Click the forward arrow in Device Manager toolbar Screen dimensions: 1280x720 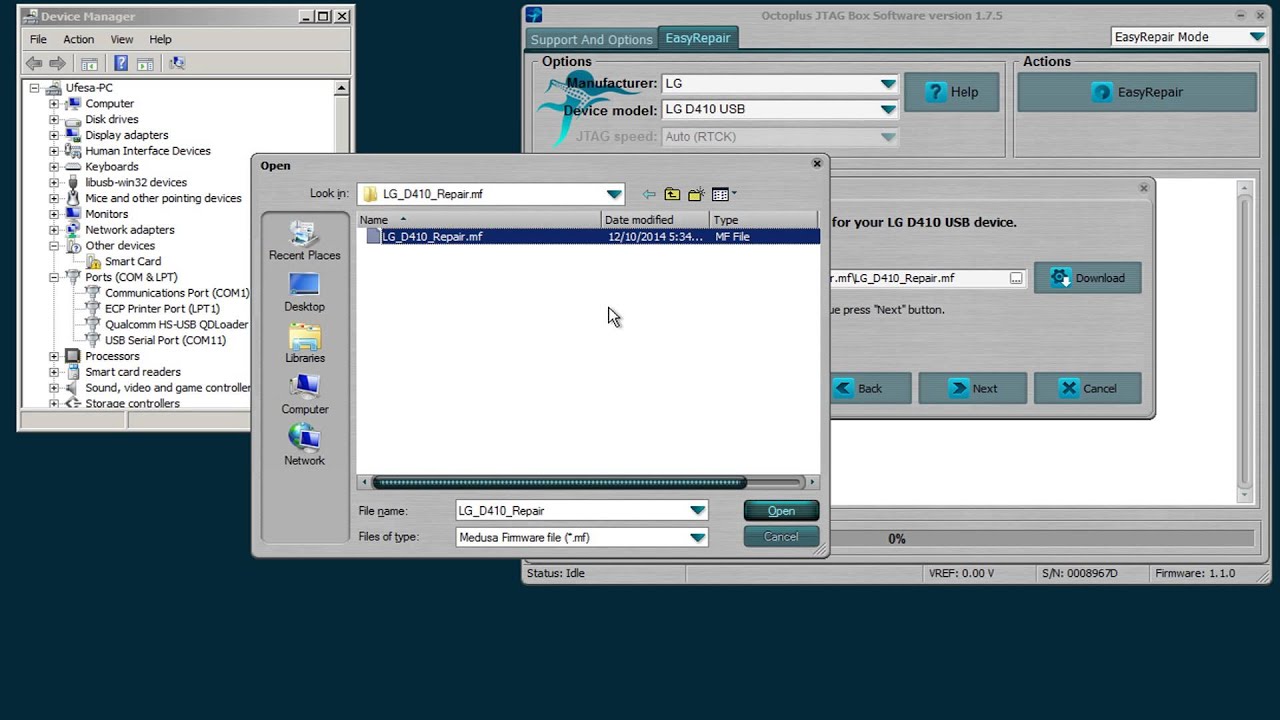(57, 63)
